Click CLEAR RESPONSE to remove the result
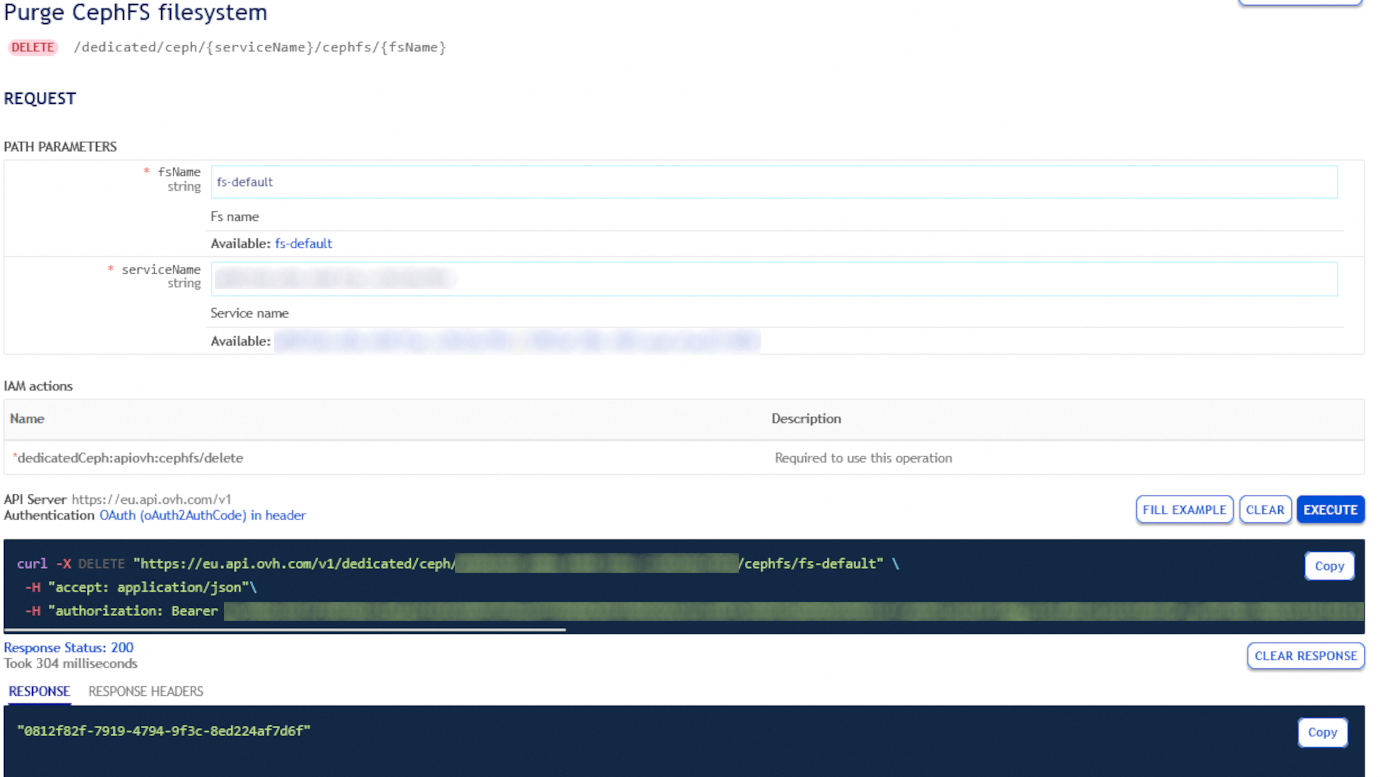The image size is (1400, 777). 1305,656
